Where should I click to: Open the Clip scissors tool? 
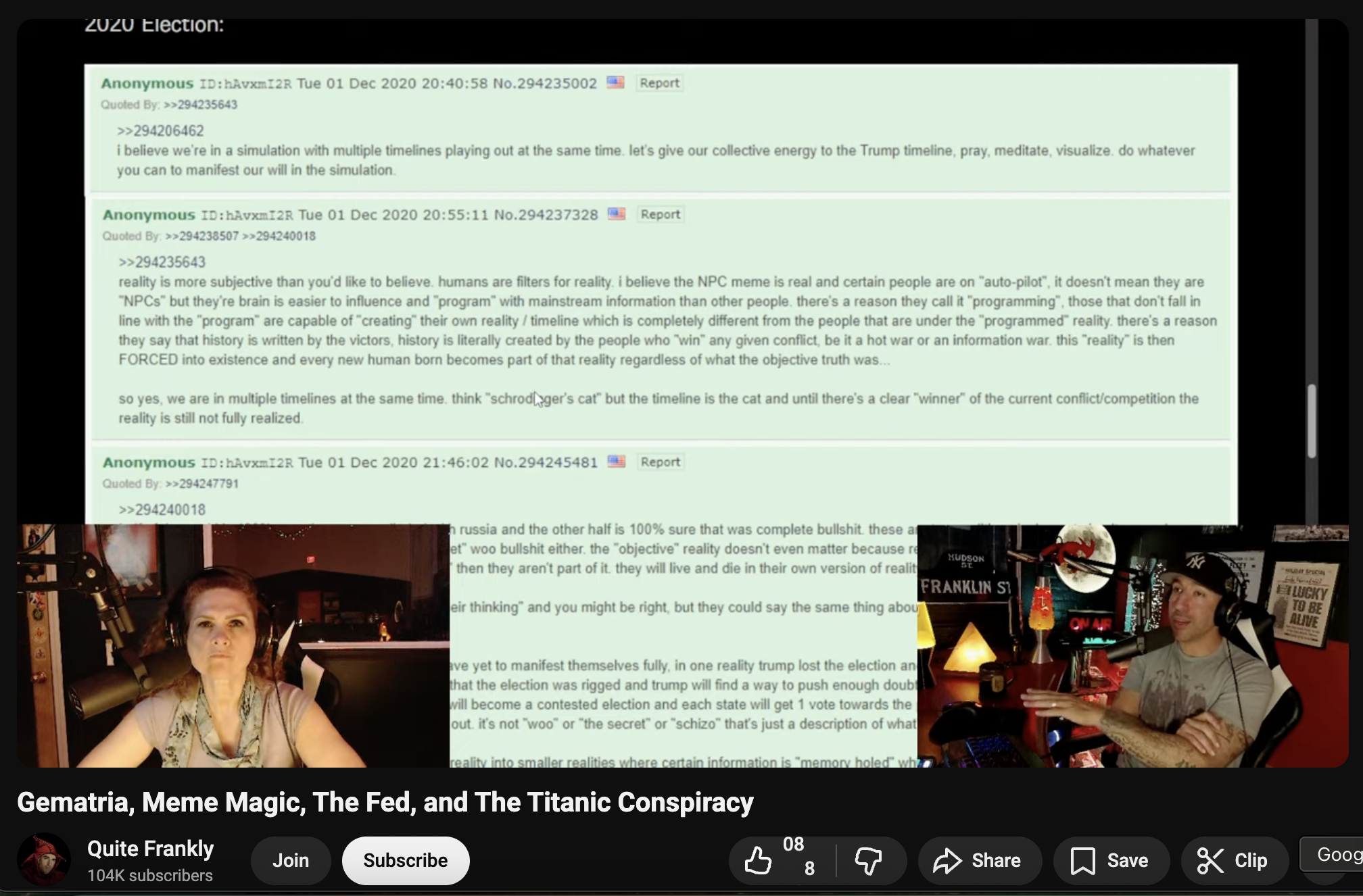[1234, 860]
